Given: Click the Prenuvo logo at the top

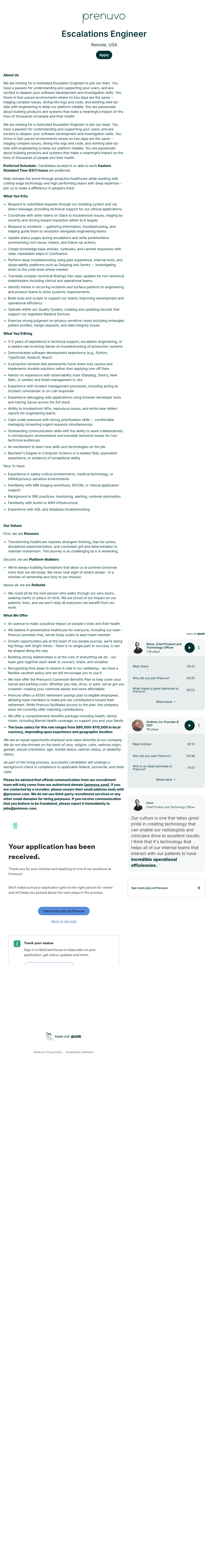Looking at the screenshot, I should [104, 17].
